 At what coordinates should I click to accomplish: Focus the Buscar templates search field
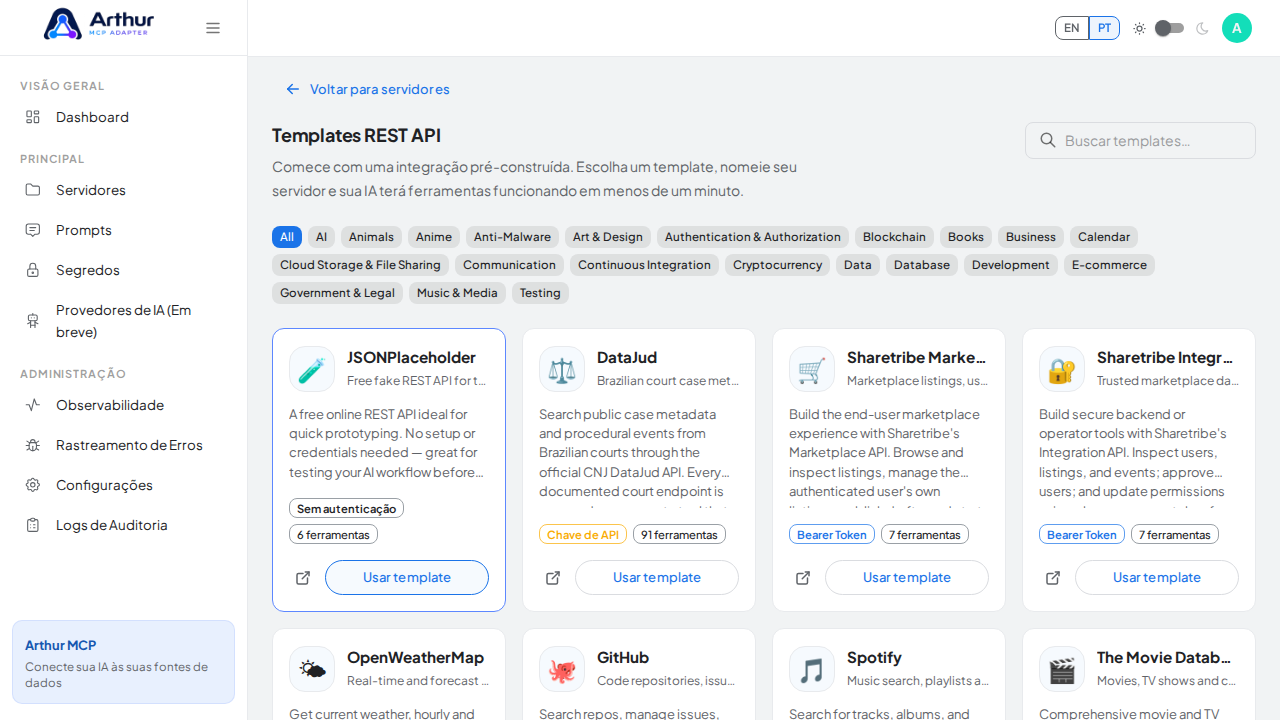click(1140, 140)
